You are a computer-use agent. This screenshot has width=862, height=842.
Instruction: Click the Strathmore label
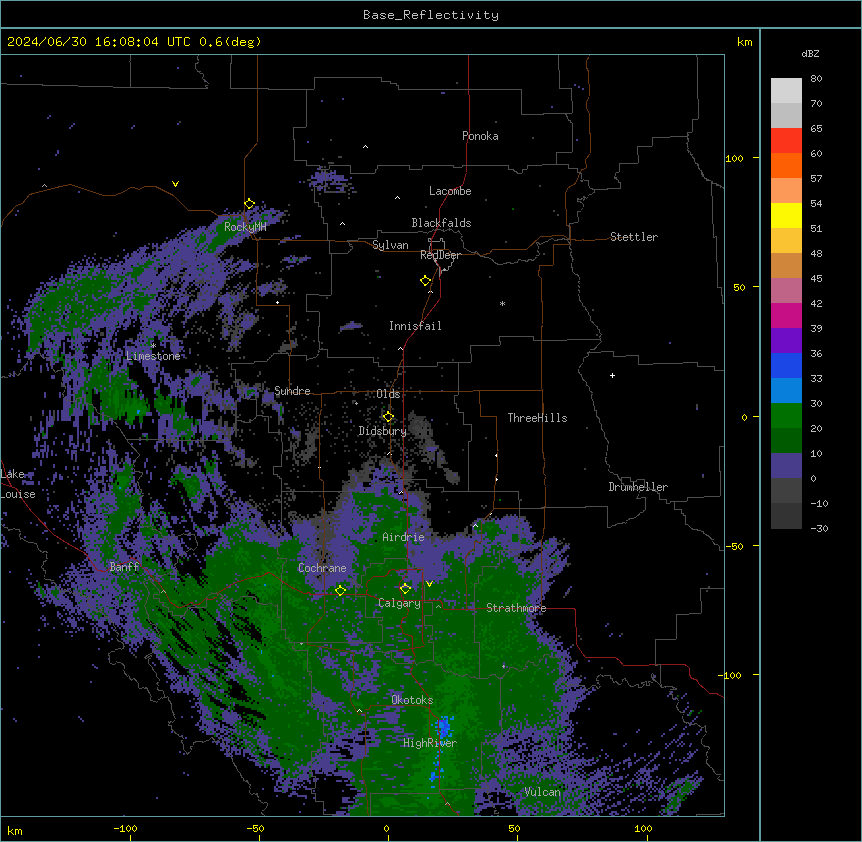tap(516, 608)
